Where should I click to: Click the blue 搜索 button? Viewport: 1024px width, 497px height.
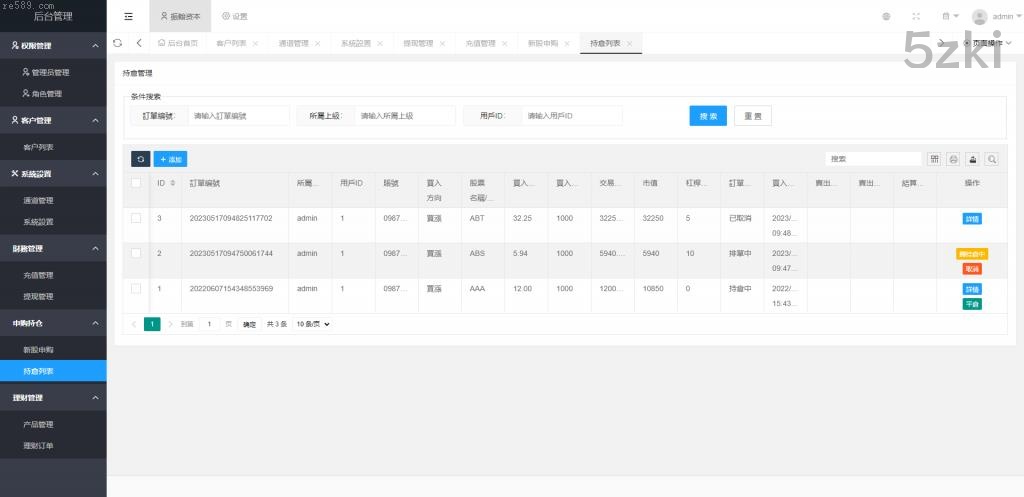708,116
